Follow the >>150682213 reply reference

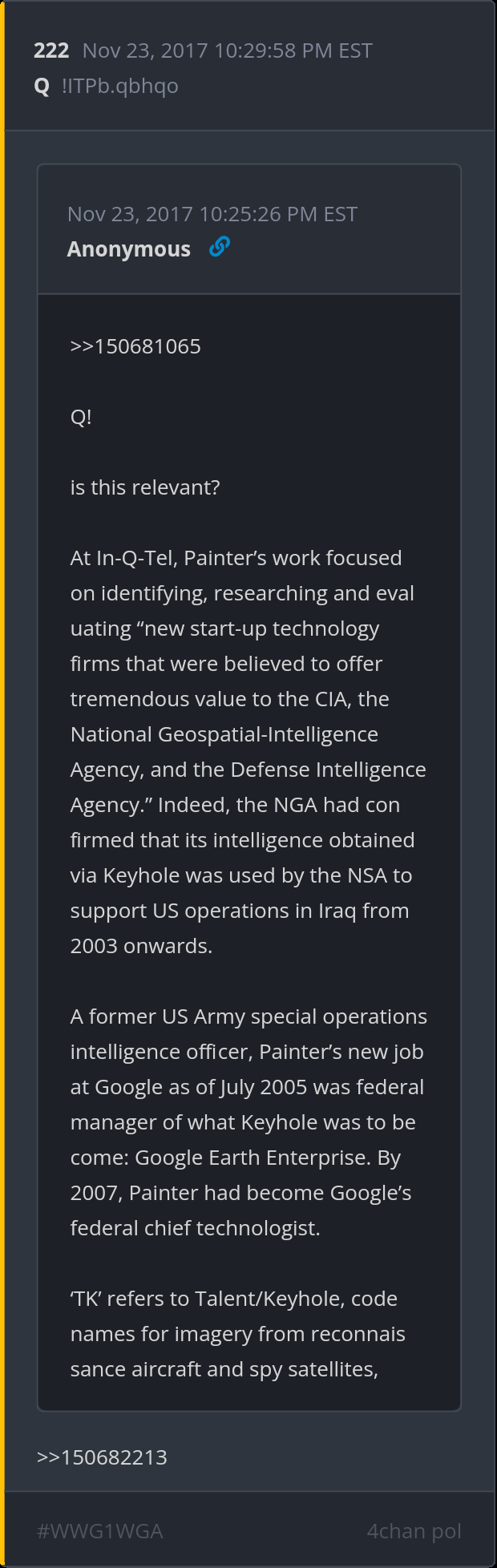[x=102, y=1457]
